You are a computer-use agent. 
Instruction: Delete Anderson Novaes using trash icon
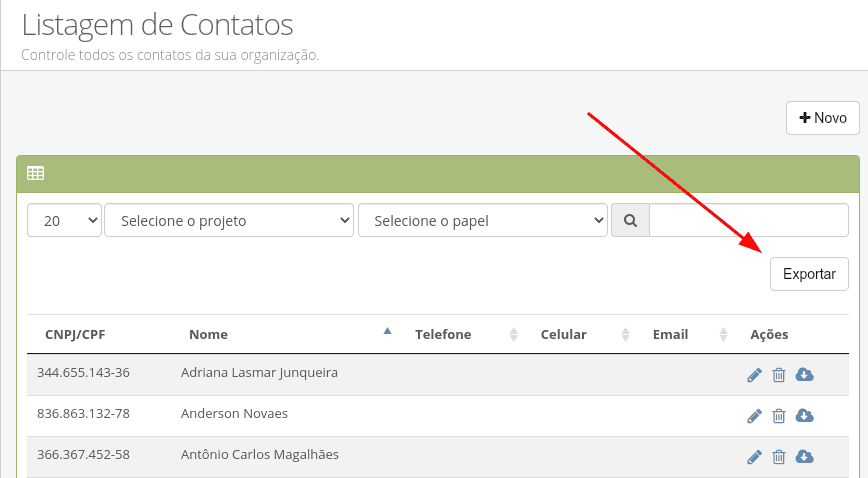(779, 416)
